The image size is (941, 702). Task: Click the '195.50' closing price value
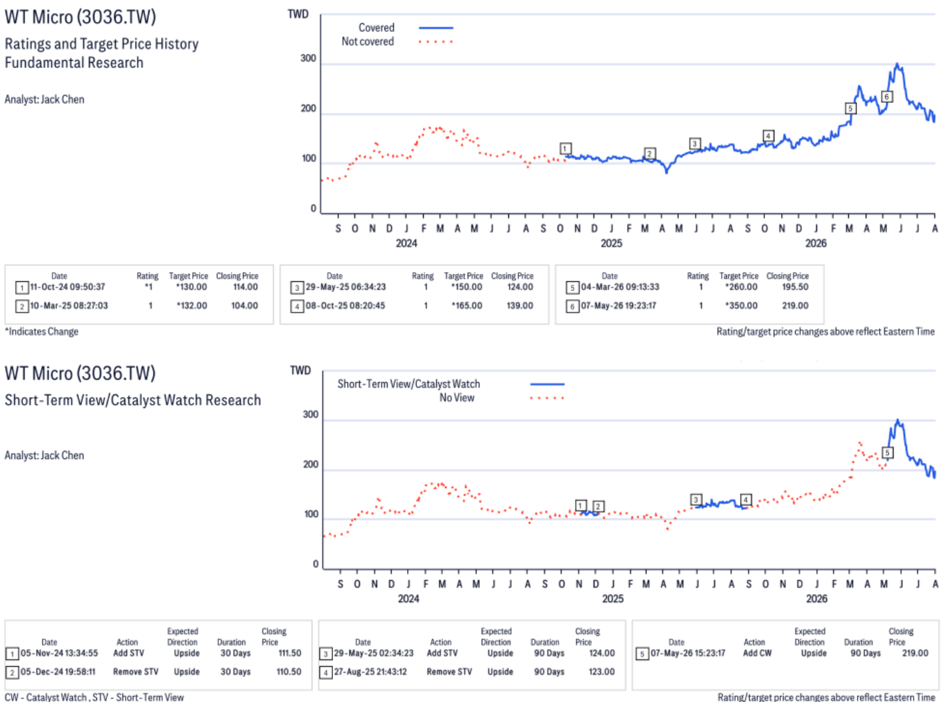795,287
